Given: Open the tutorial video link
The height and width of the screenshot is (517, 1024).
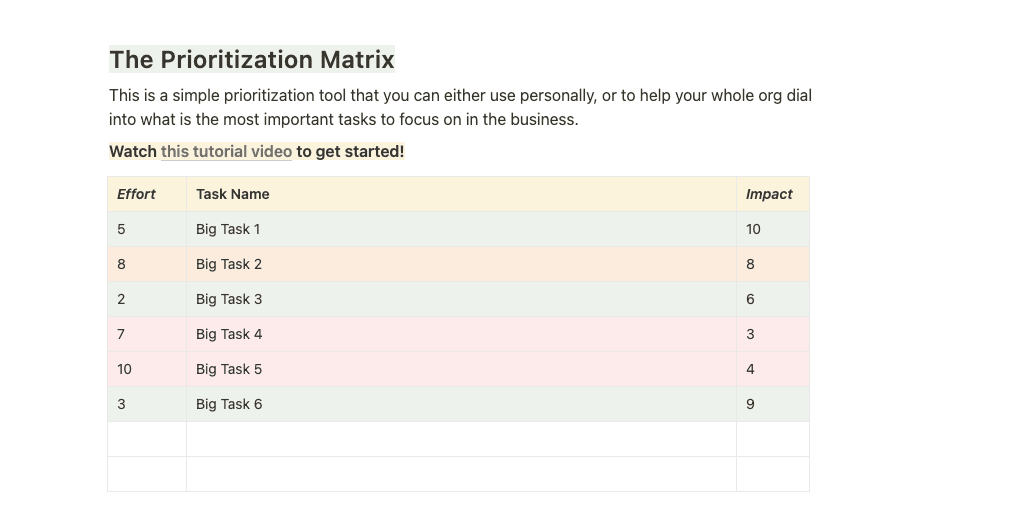Looking at the screenshot, I should [x=226, y=152].
